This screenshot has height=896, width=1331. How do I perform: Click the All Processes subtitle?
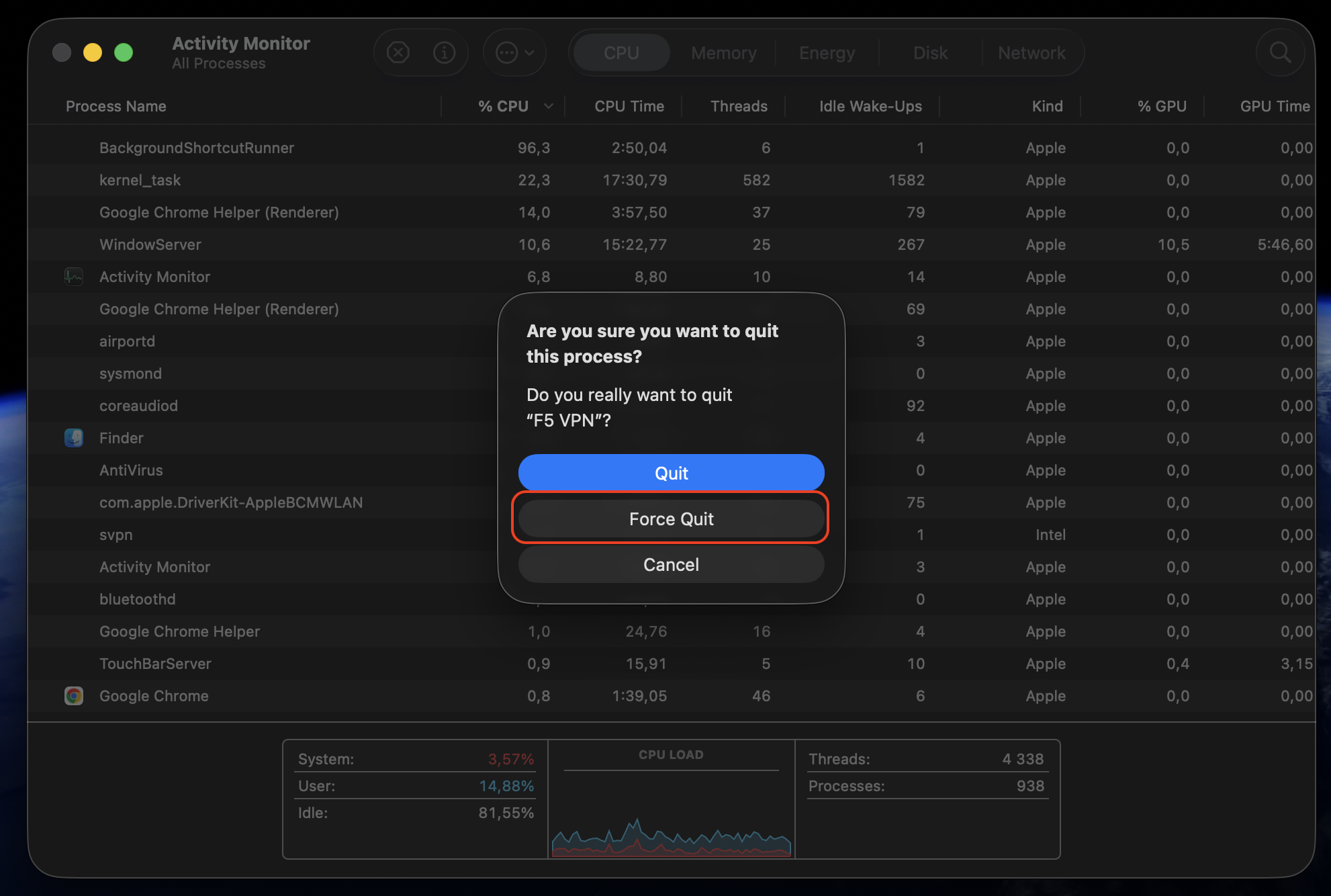pyautogui.click(x=218, y=63)
